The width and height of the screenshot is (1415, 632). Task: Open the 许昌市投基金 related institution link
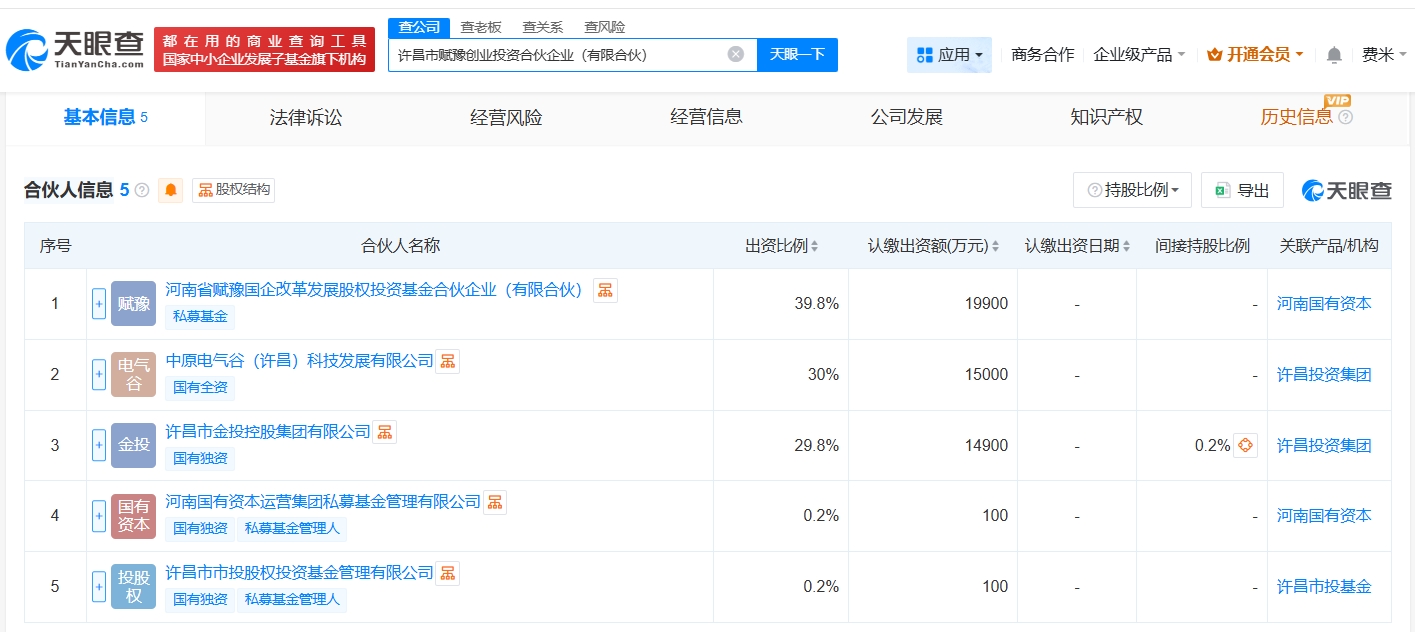1323,586
